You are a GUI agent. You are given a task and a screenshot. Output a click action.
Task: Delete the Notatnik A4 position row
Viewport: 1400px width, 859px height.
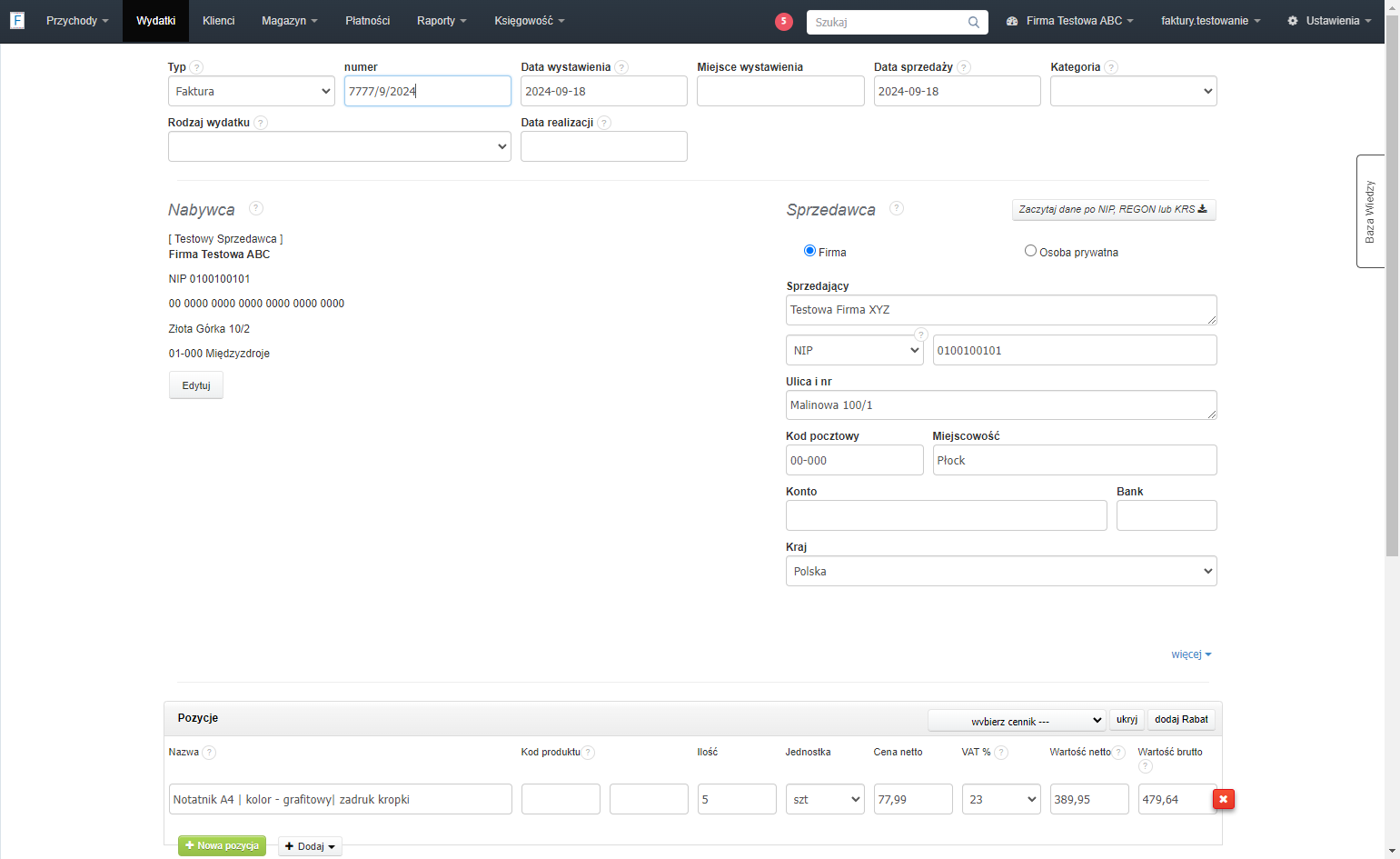point(1224,799)
